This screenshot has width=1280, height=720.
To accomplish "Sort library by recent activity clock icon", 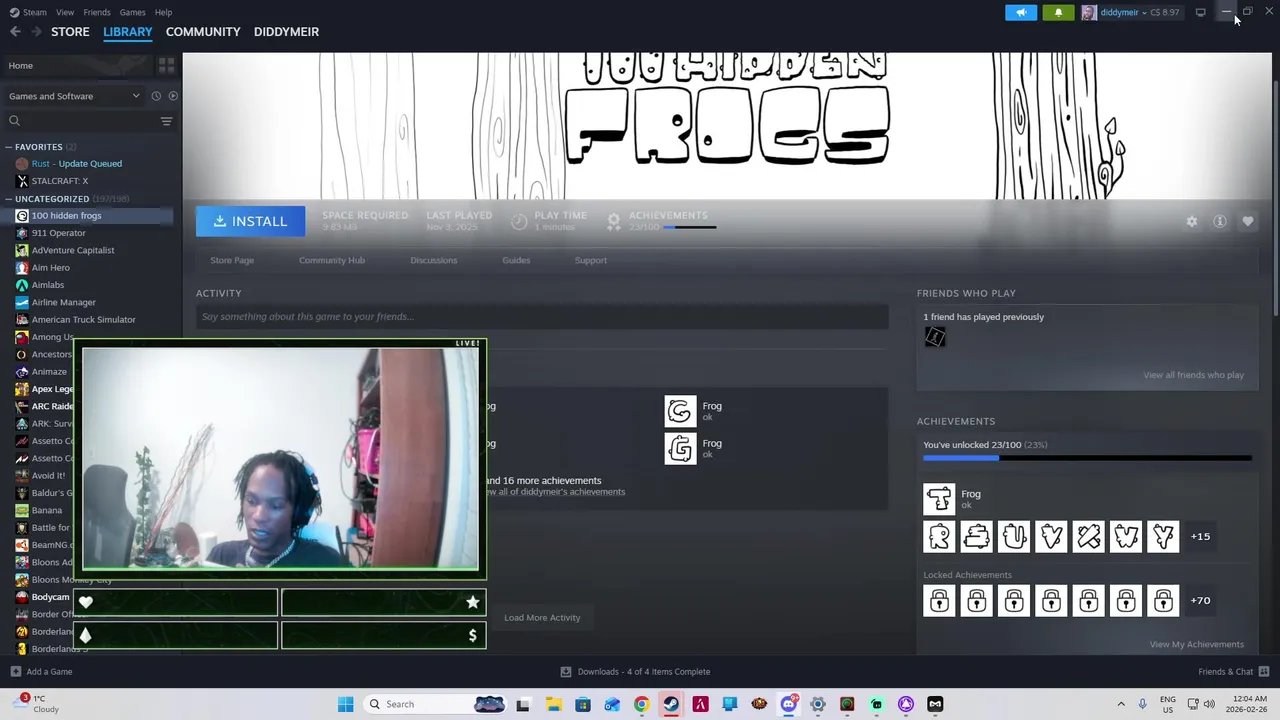I will [156, 96].
